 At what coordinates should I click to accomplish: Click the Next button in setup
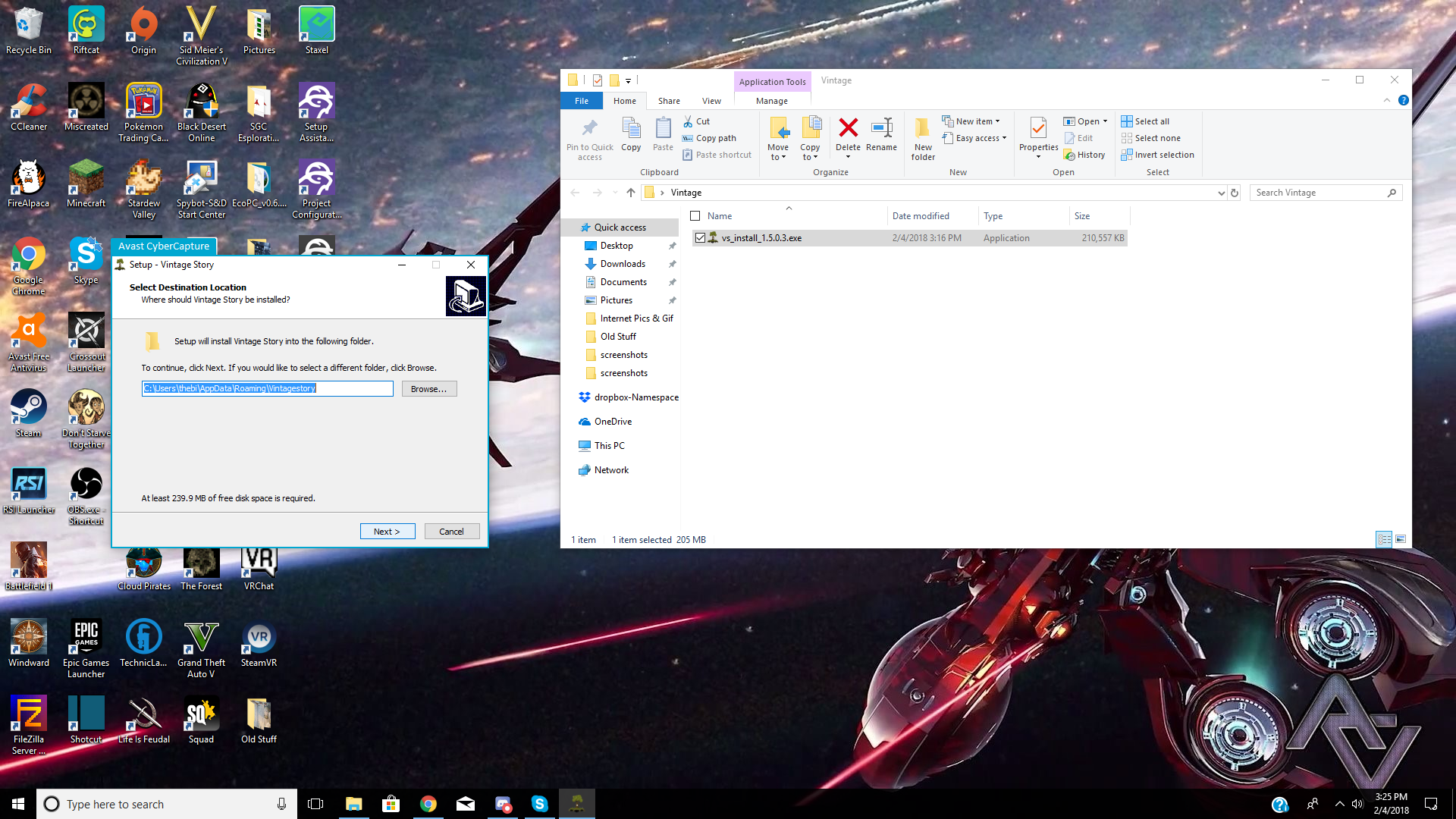387,532
